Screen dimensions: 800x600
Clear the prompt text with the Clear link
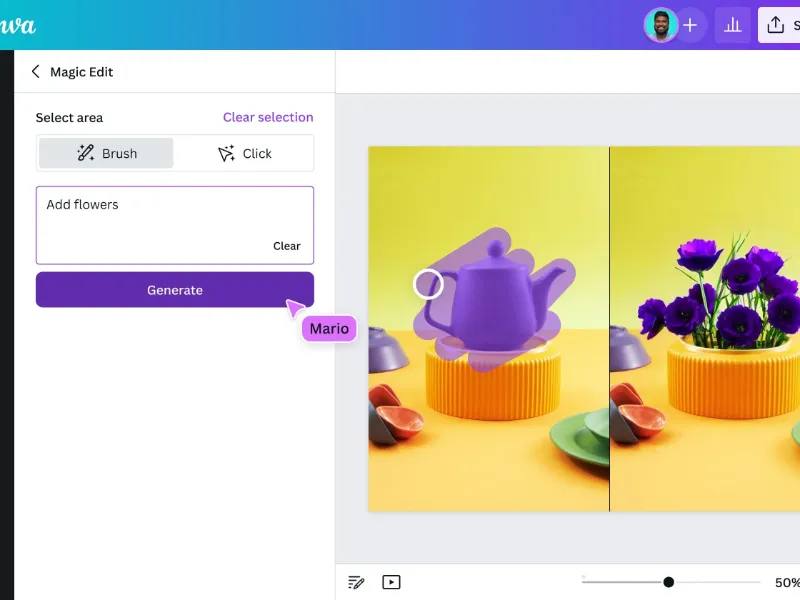287,245
